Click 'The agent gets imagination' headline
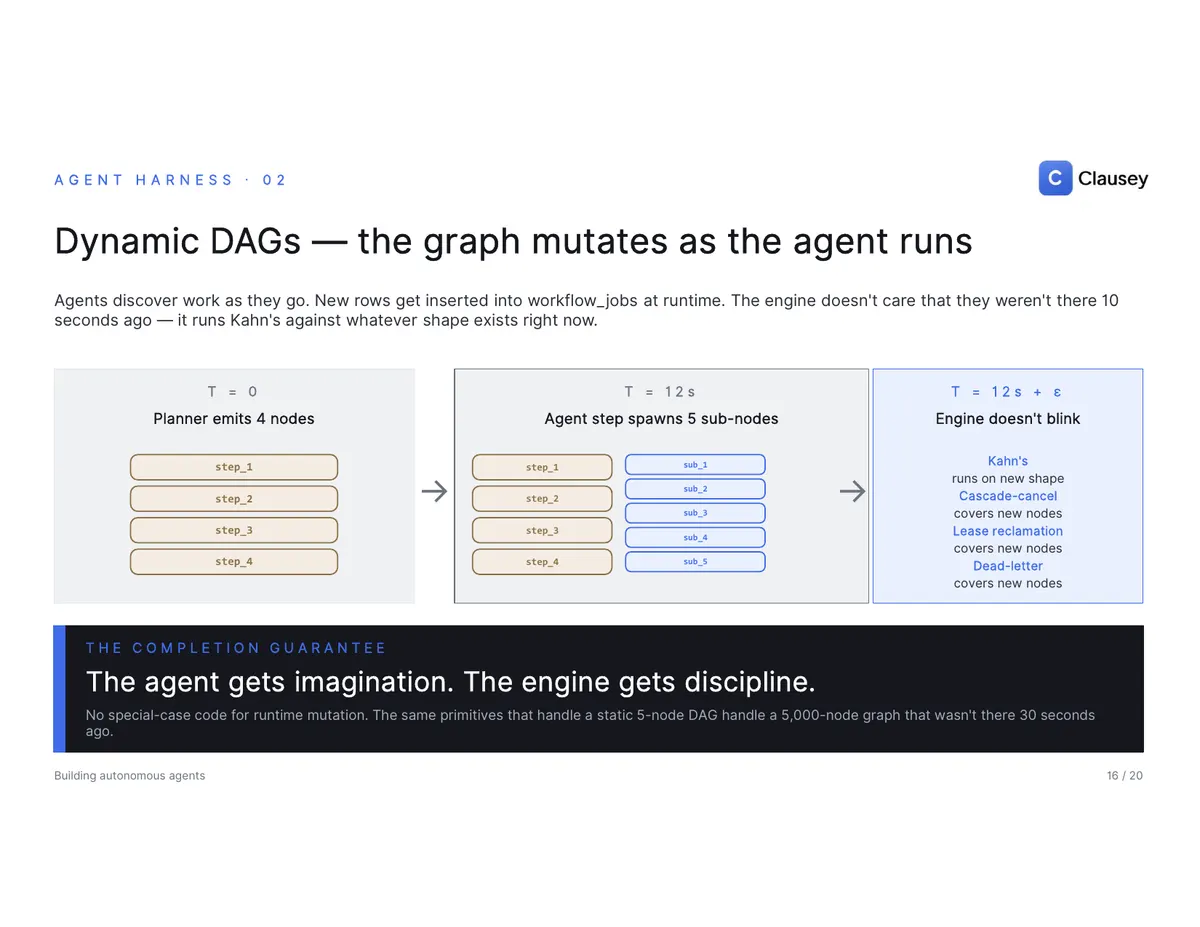Image resolution: width=1200 pixels, height=927 pixels. pyautogui.click(x=451, y=683)
